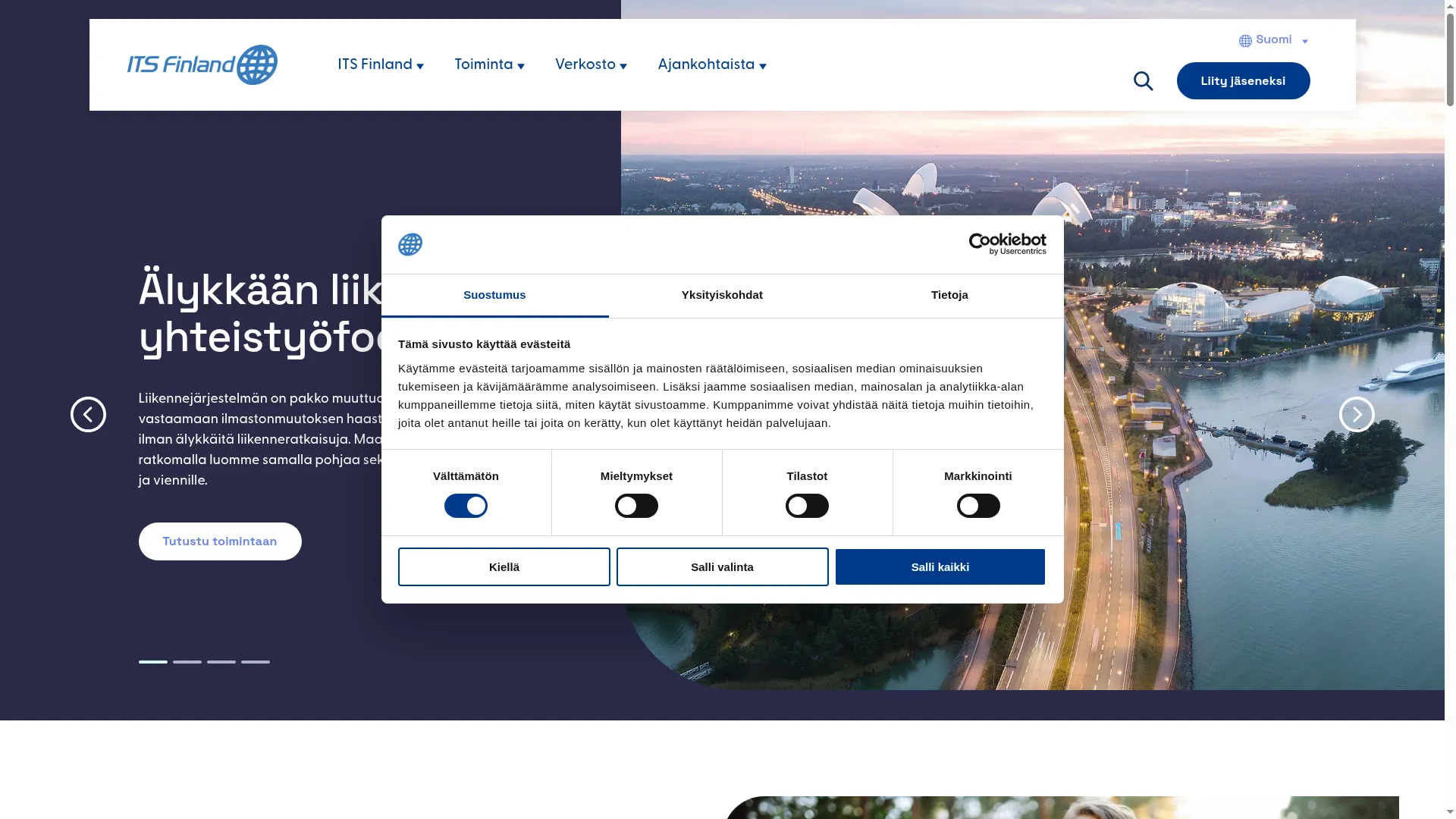The height and width of the screenshot is (819, 1456).
Task: Go to previous slide arrow
Action: click(88, 414)
